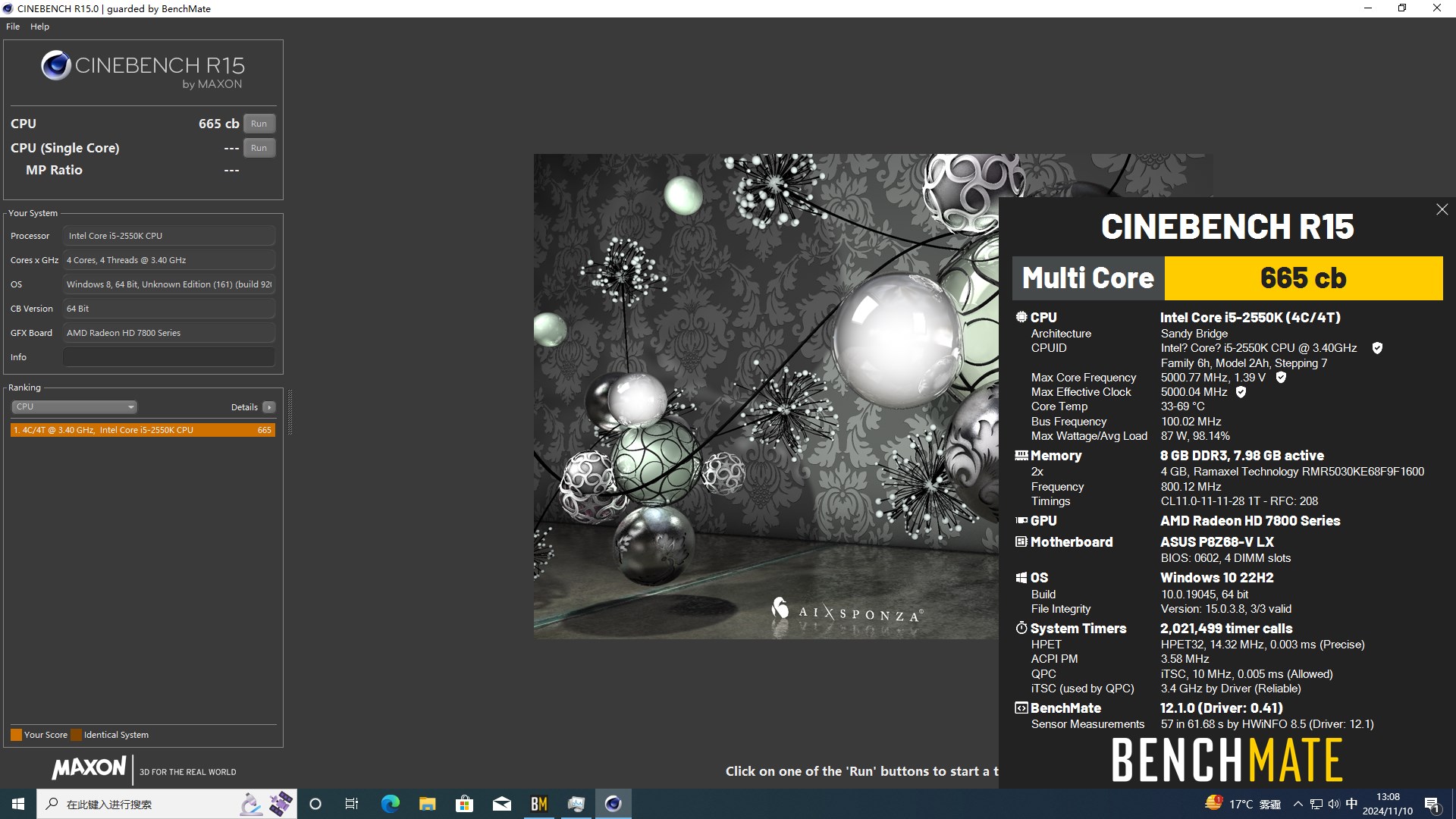Viewport: 1456px width, 819px height.
Task: Click the System Timers stopwatch icon
Action: pyautogui.click(x=1021, y=628)
